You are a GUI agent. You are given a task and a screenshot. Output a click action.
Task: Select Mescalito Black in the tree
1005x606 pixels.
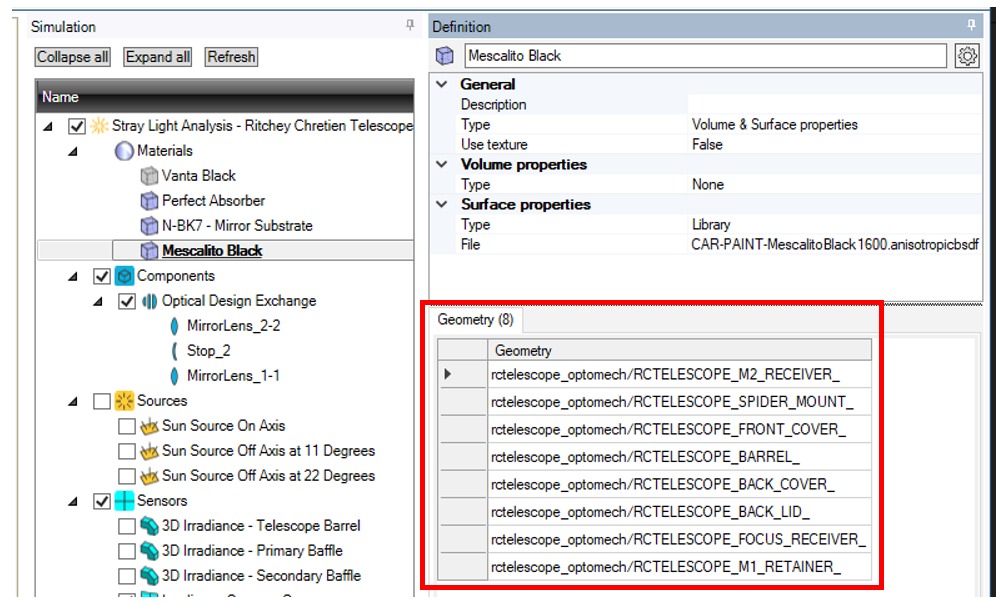click(x=212, y=251)
